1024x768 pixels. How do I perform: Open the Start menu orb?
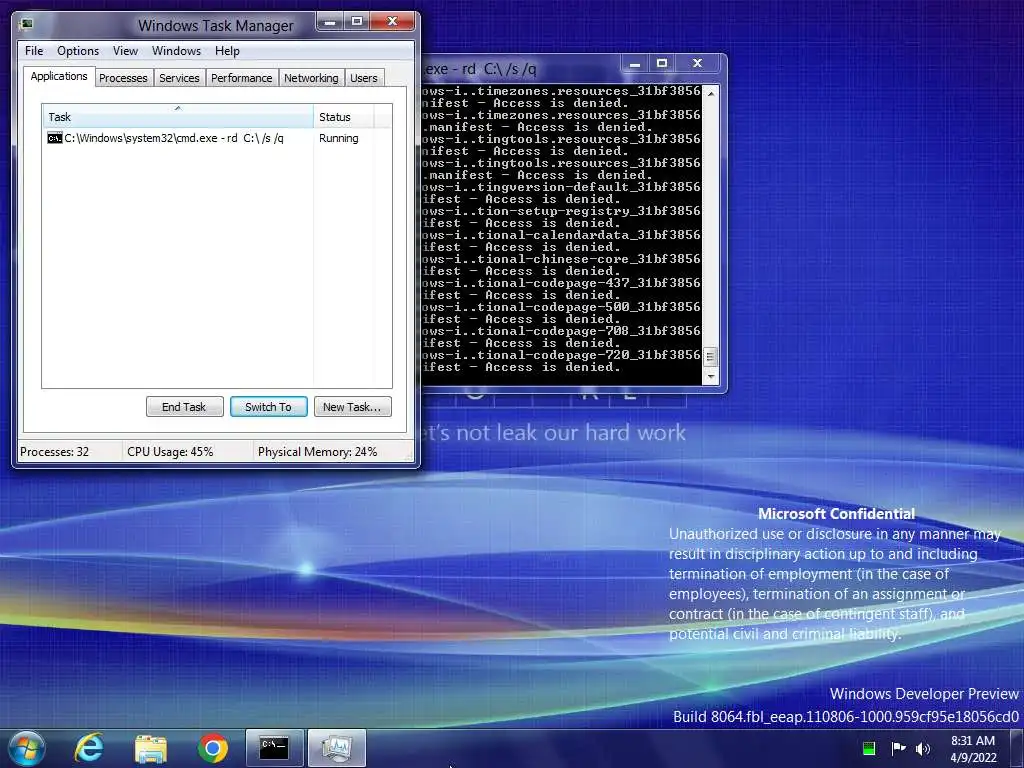25,748
